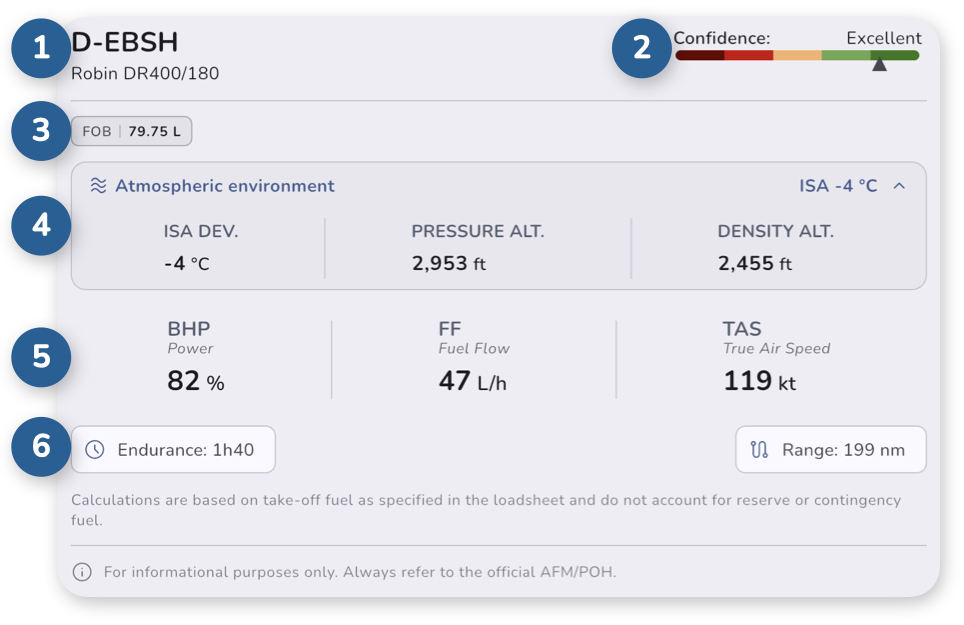964x625 pixels.
Task: Click numbered badge 2 beside Confidence
Action: point(642,48)
